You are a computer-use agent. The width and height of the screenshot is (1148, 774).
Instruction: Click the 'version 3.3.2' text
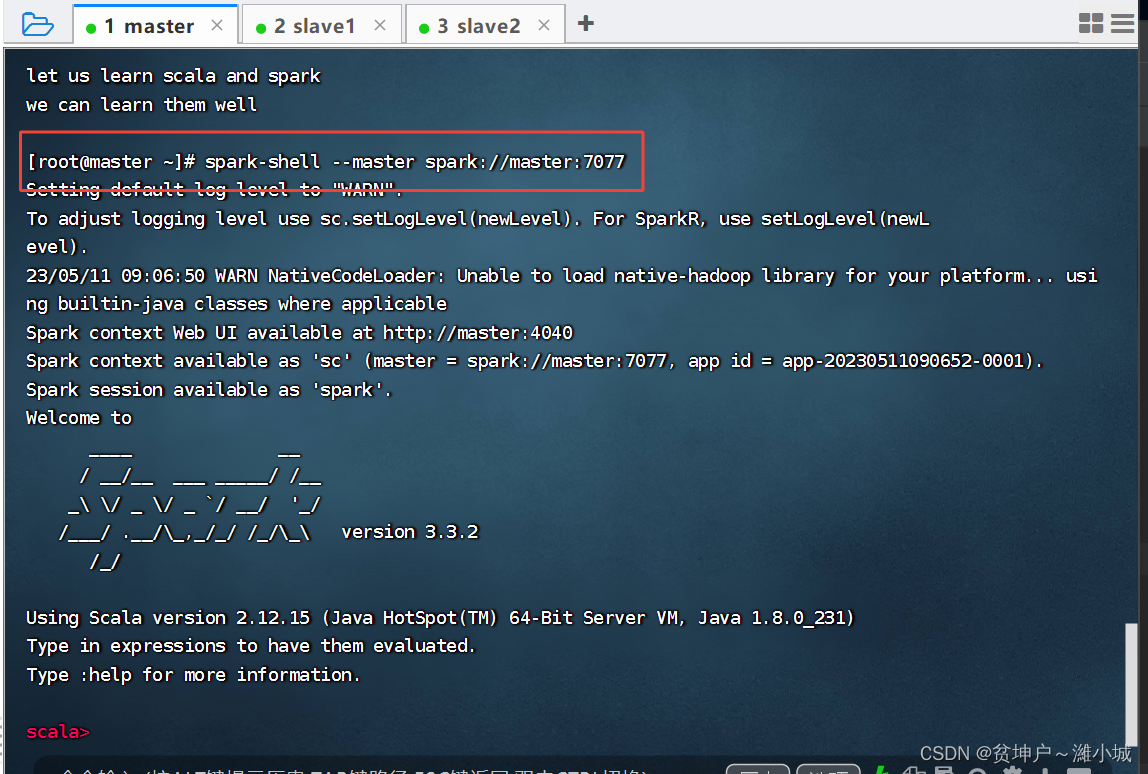pos(410,532)
